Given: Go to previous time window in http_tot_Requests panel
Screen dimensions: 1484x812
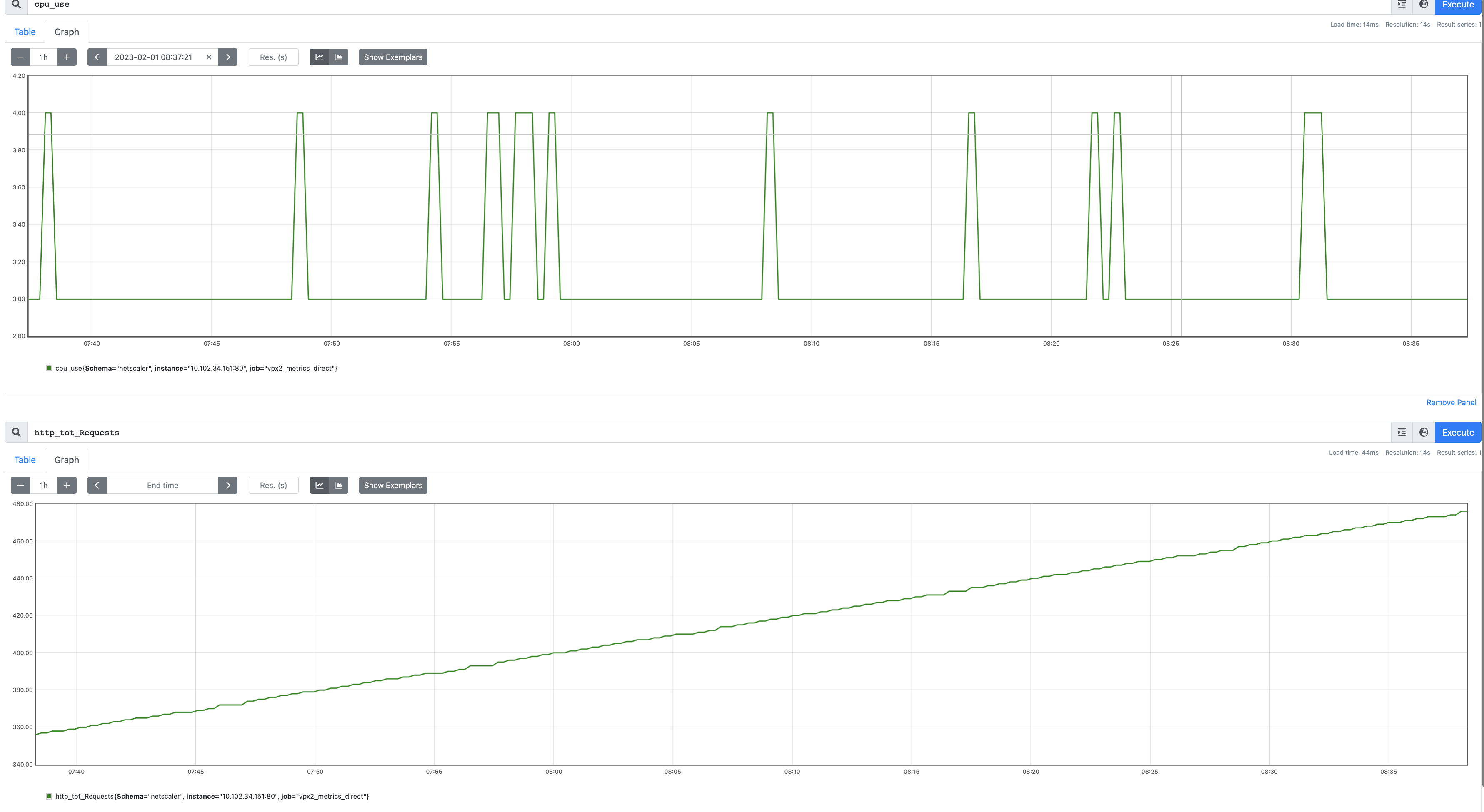Looking at the screenshot, I should point(97,486).
